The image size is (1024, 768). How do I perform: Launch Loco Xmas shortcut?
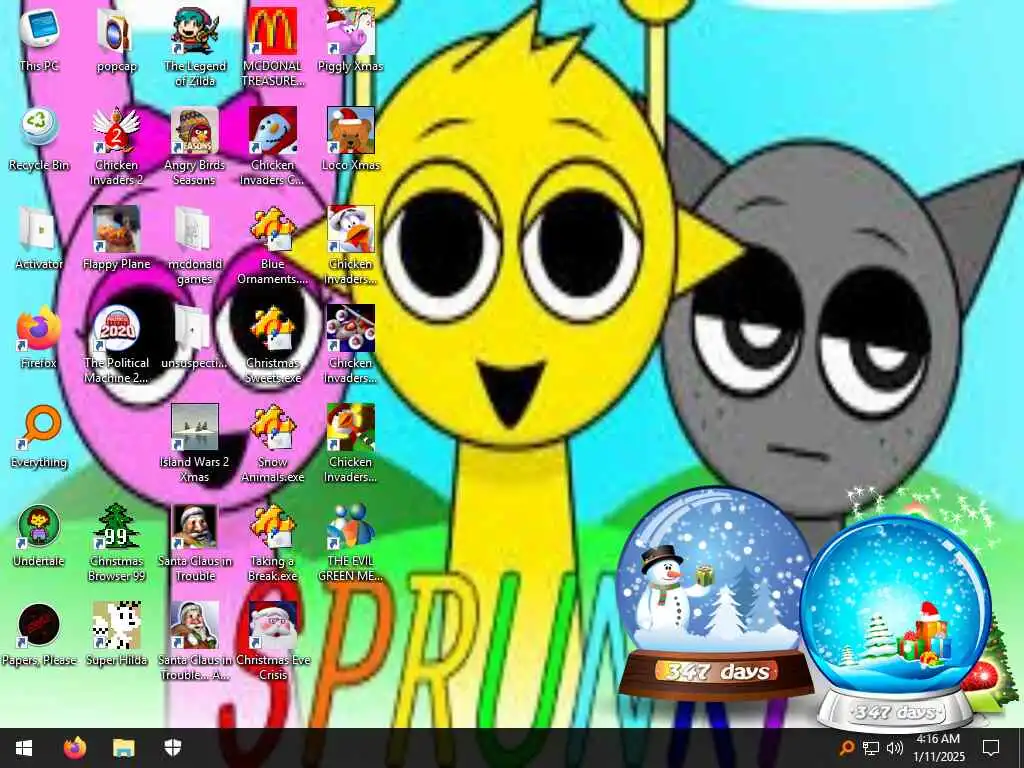(351, 138)
